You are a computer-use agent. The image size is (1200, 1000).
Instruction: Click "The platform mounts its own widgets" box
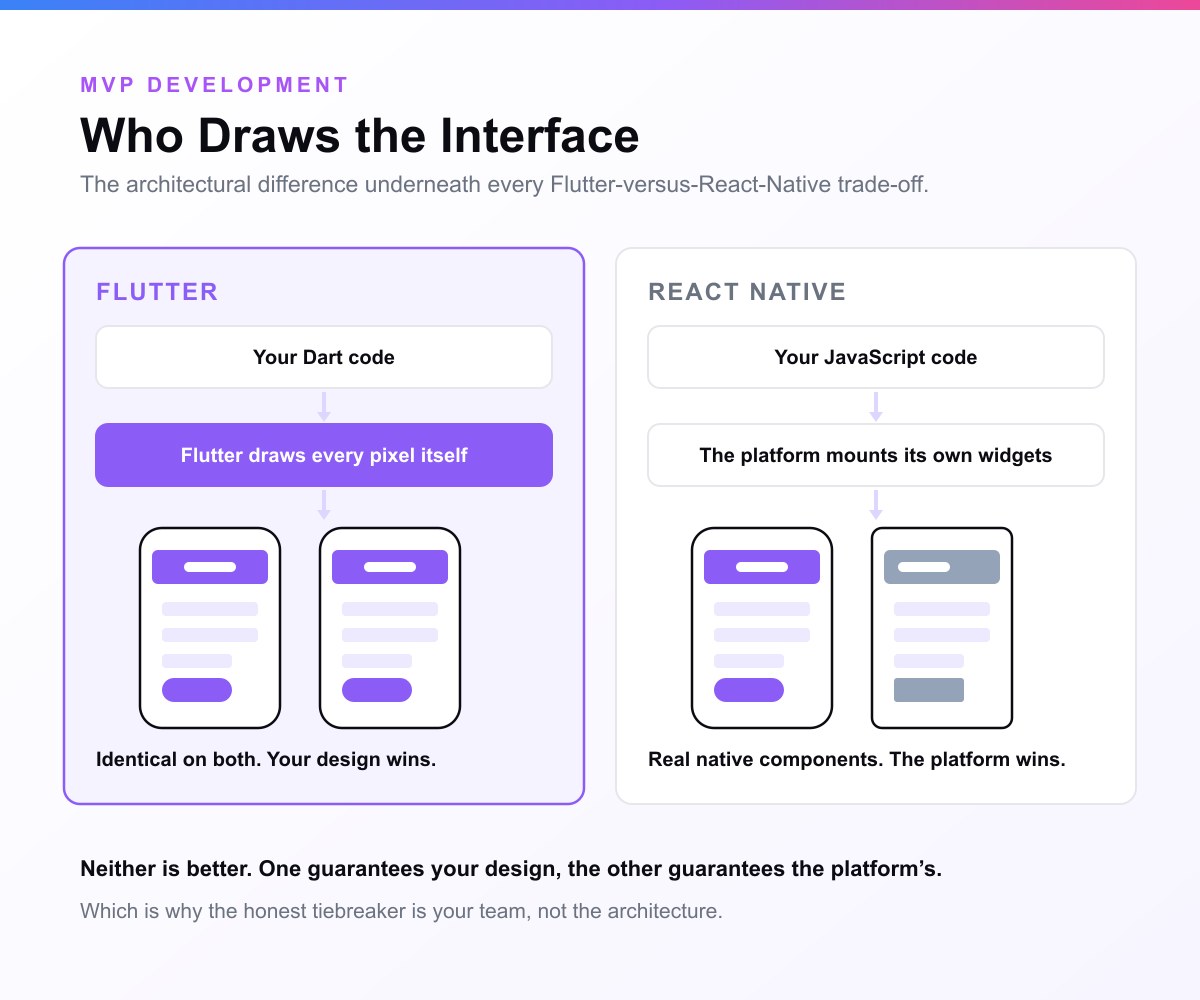(876, 455)
